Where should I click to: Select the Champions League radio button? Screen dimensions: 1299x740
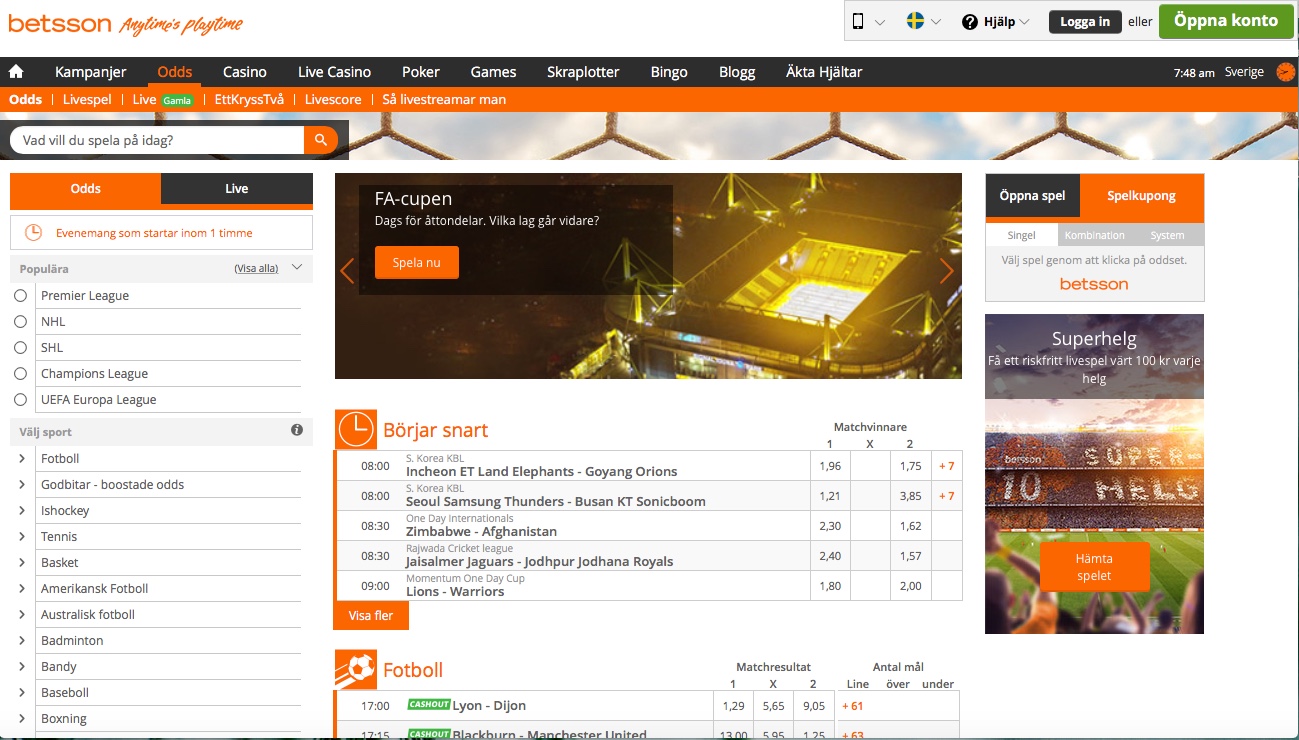(20, 374)
